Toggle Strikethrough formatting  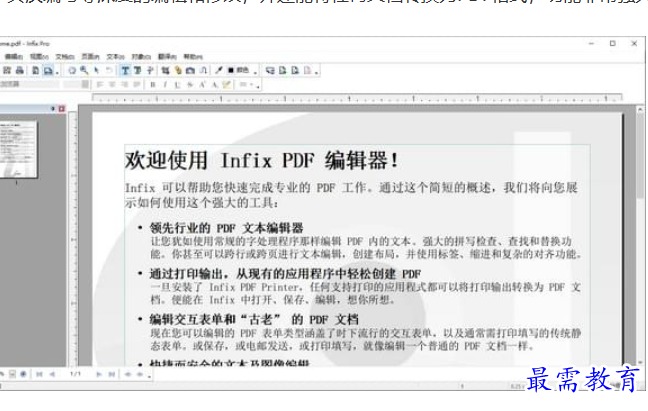190,85
